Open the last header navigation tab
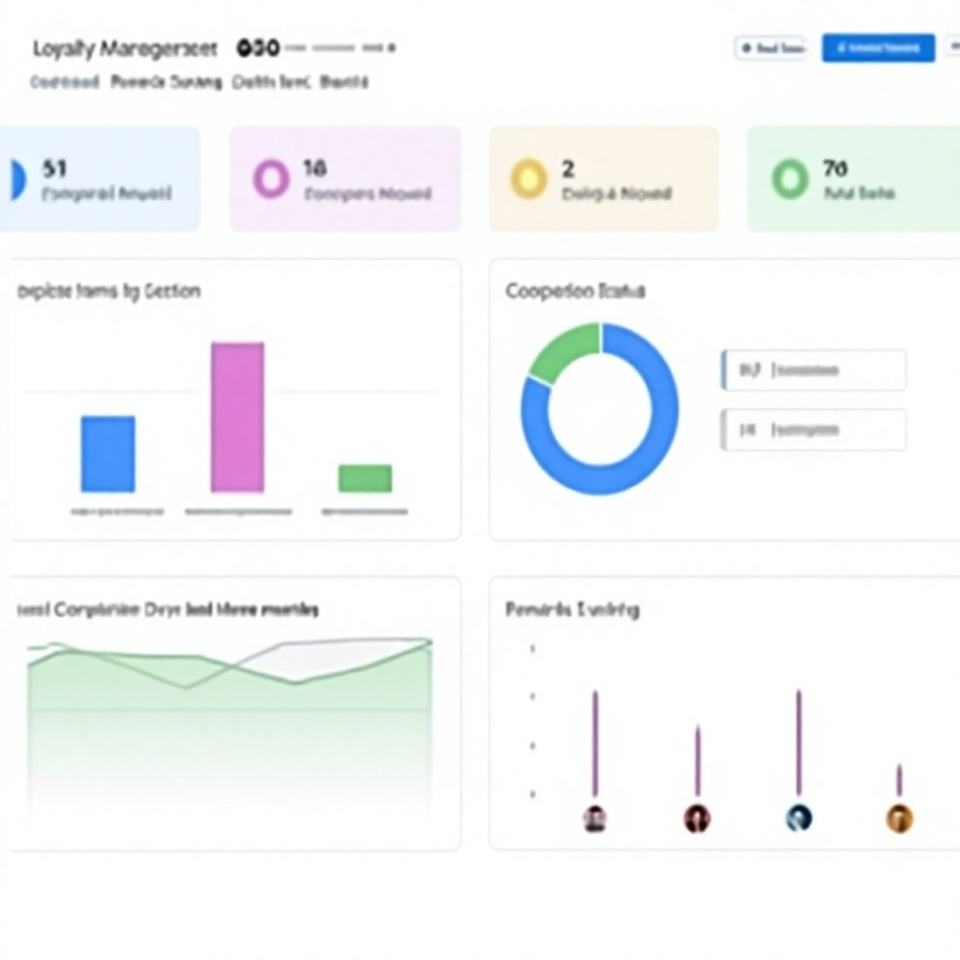Viewport: 960px width, 960px height. click(344, 82)
